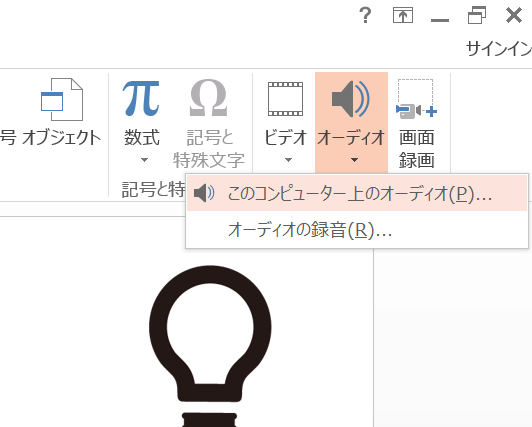
Task: Insert a video with the ビデオ filmstrip icon
Action: (x=285, y=99)
